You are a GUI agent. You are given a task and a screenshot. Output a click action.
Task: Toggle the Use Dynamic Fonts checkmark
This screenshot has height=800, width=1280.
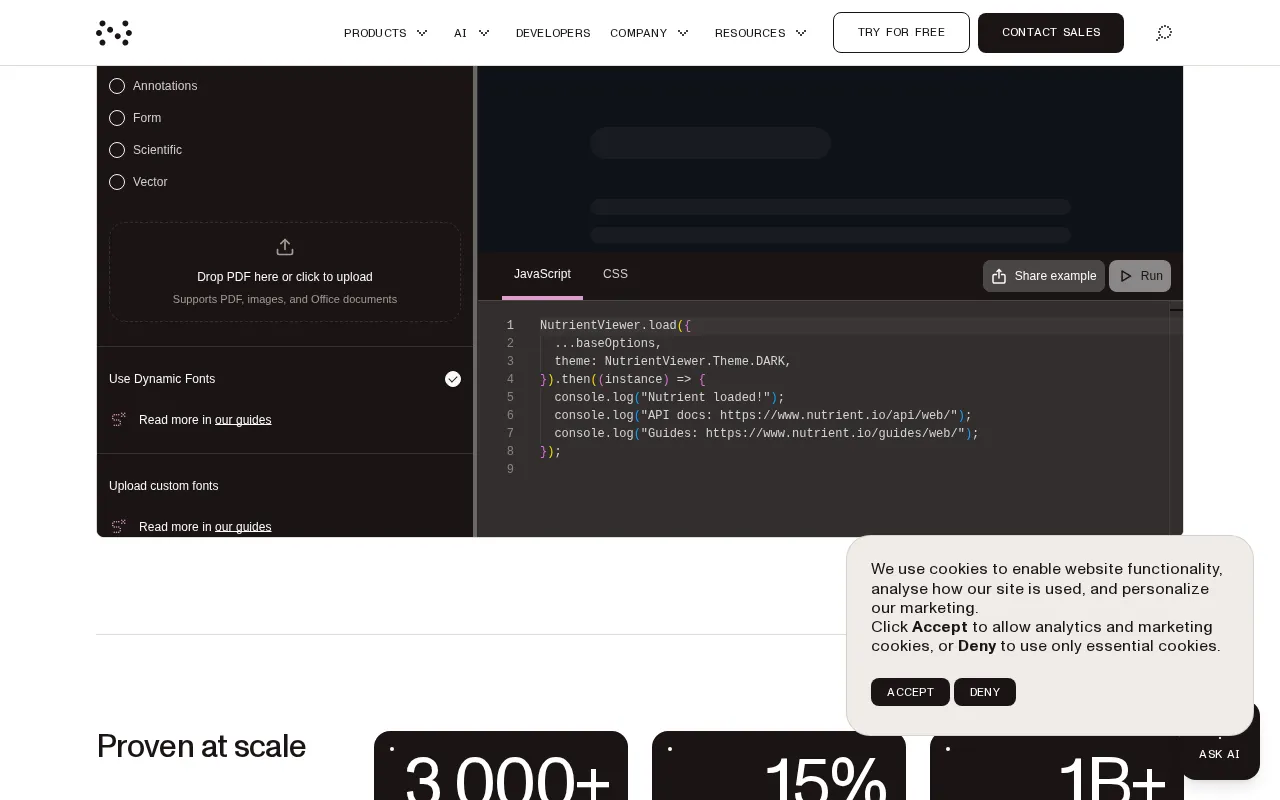[453, 379]
